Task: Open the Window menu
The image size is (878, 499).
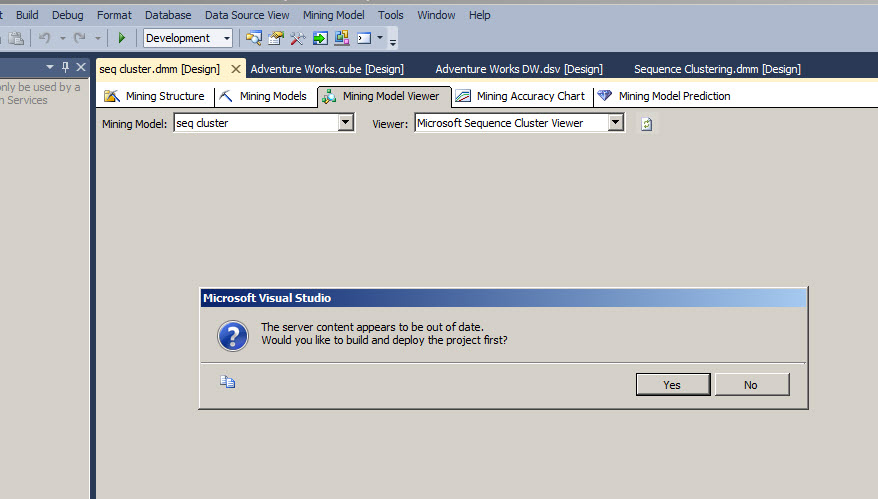Action: point(436,15)
